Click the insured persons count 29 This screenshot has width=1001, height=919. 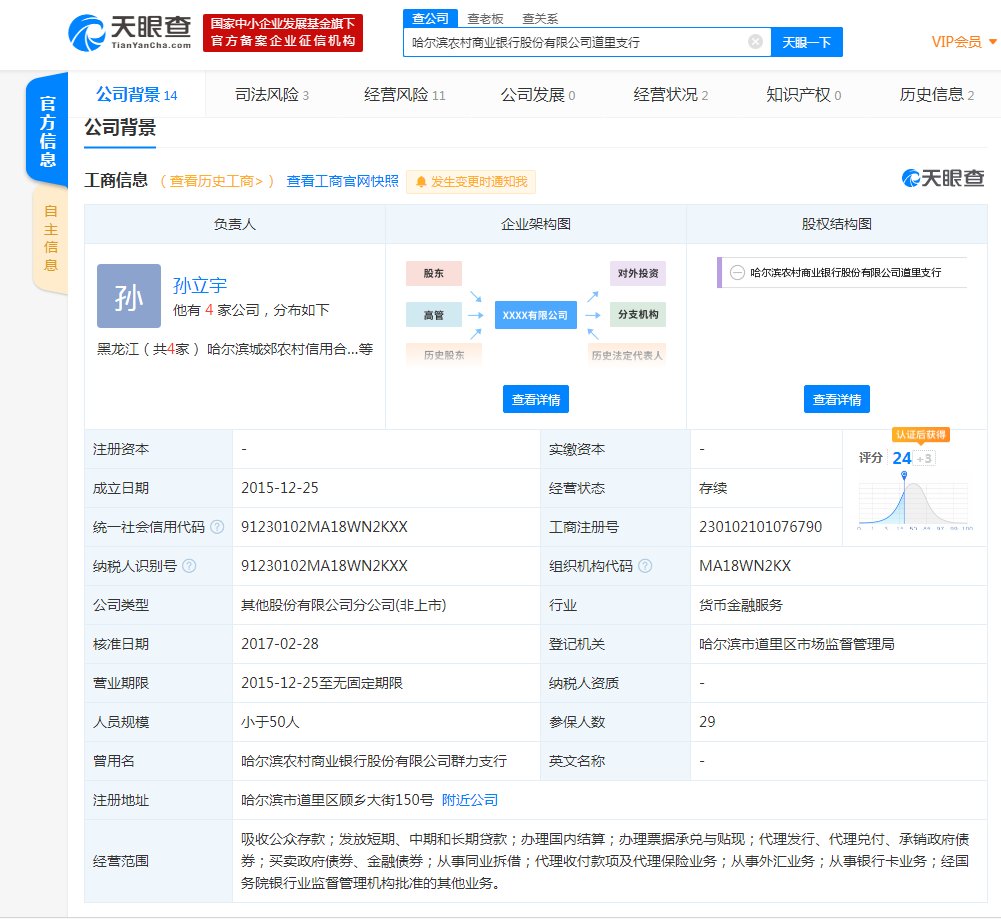(707, 722)
